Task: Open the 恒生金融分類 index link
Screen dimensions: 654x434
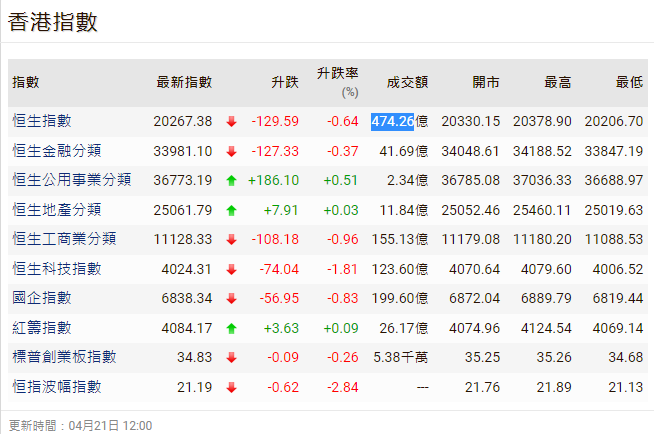Action: (57, 151)
